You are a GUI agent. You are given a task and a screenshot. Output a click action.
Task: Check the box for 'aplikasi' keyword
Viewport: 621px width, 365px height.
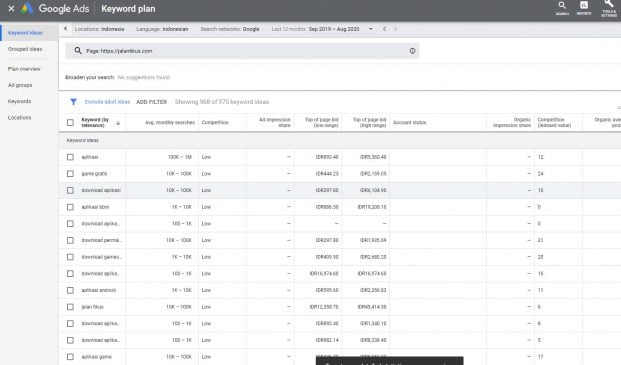[x=70, y=157]
